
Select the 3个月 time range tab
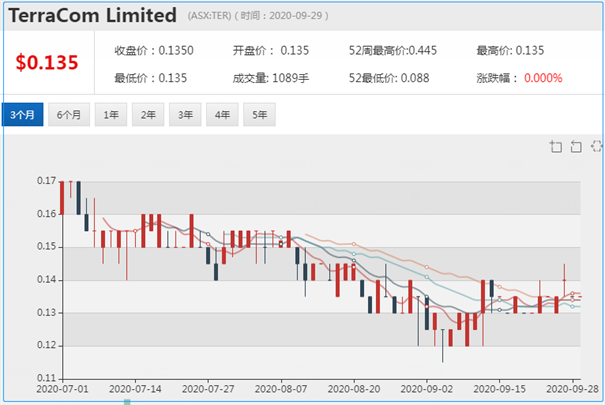tap(22, 115)
